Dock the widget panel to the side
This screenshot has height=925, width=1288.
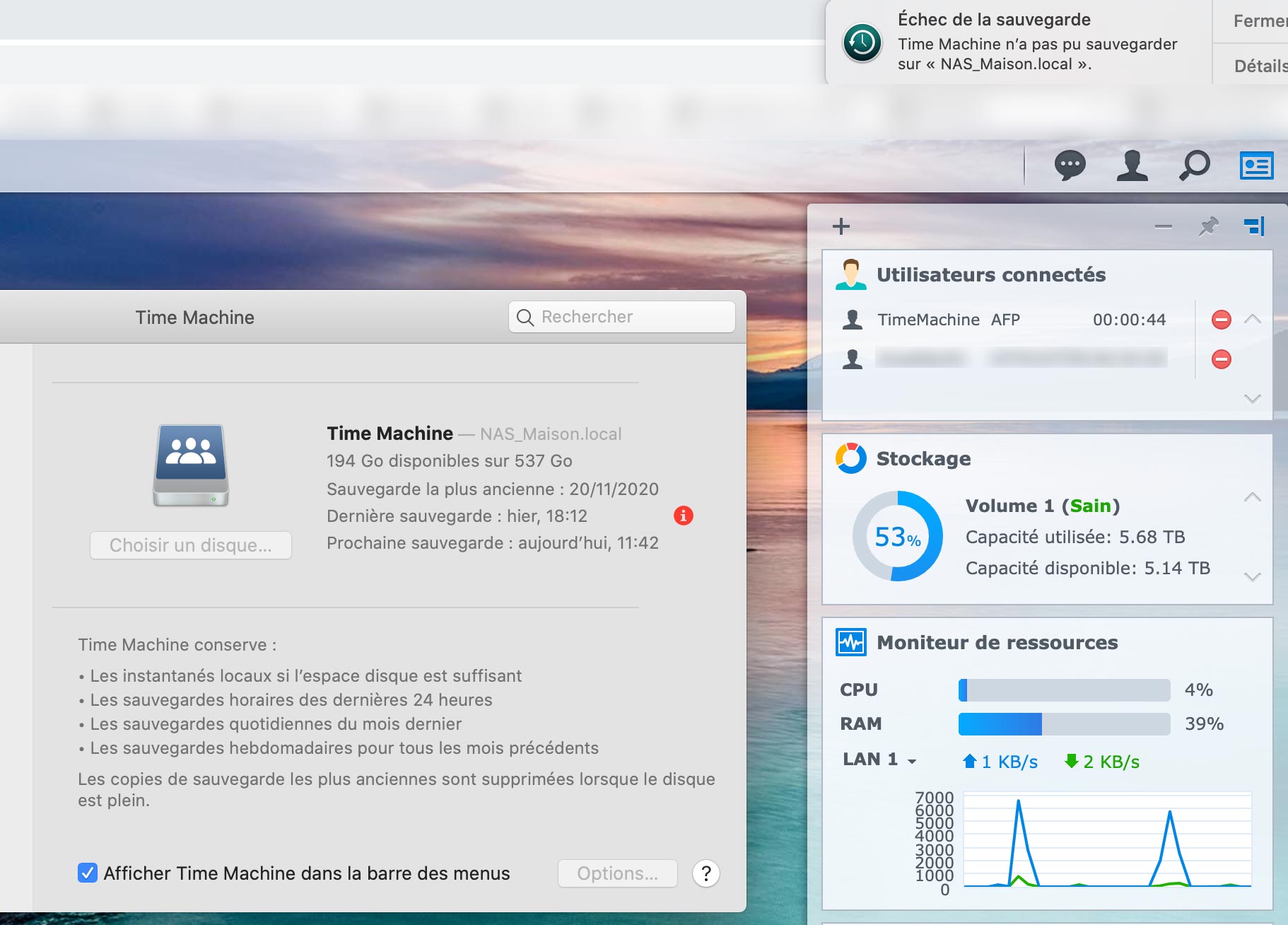pyautogui.click(x=1254, y=226)
